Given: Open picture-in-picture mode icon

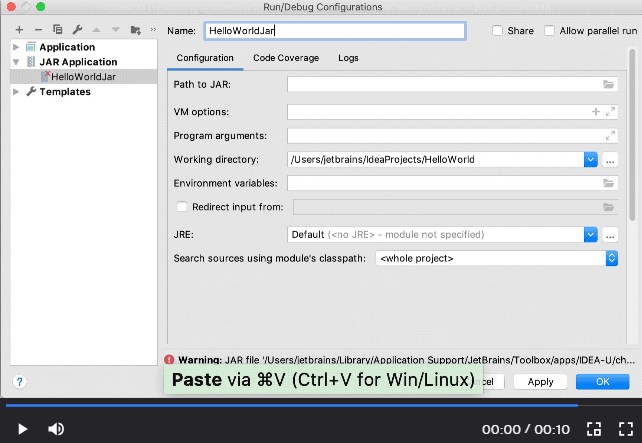Looking at the screenshot, I should tap(594, 429).
